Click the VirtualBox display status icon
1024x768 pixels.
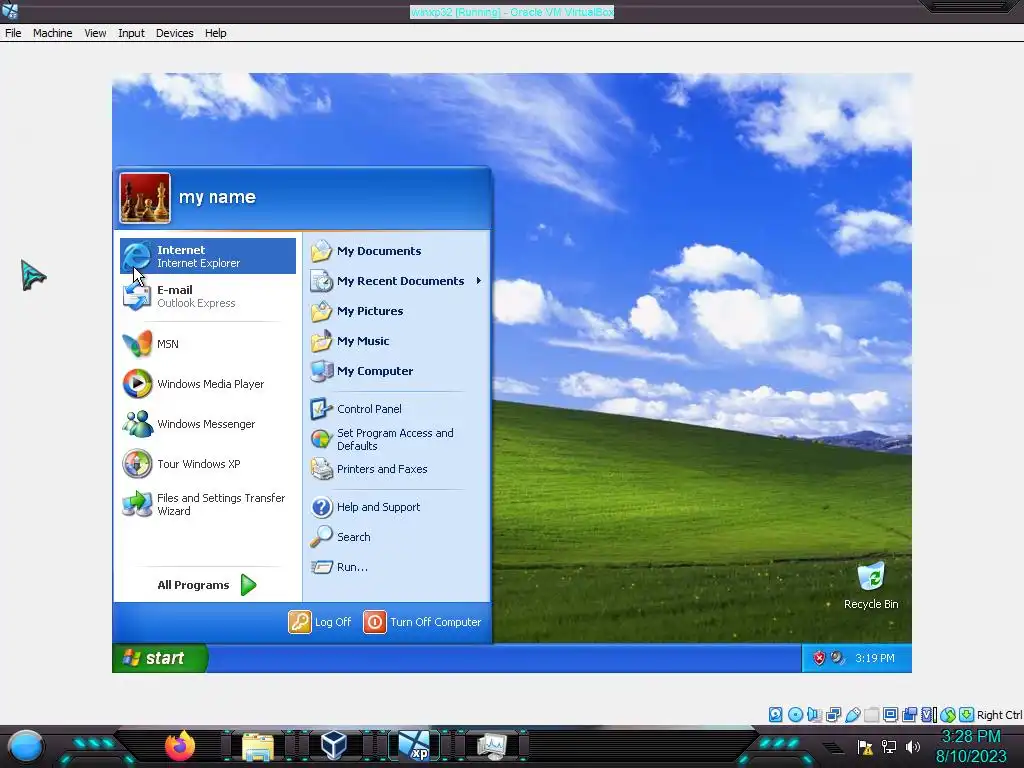pyautogui.click(x=891, y=714)
